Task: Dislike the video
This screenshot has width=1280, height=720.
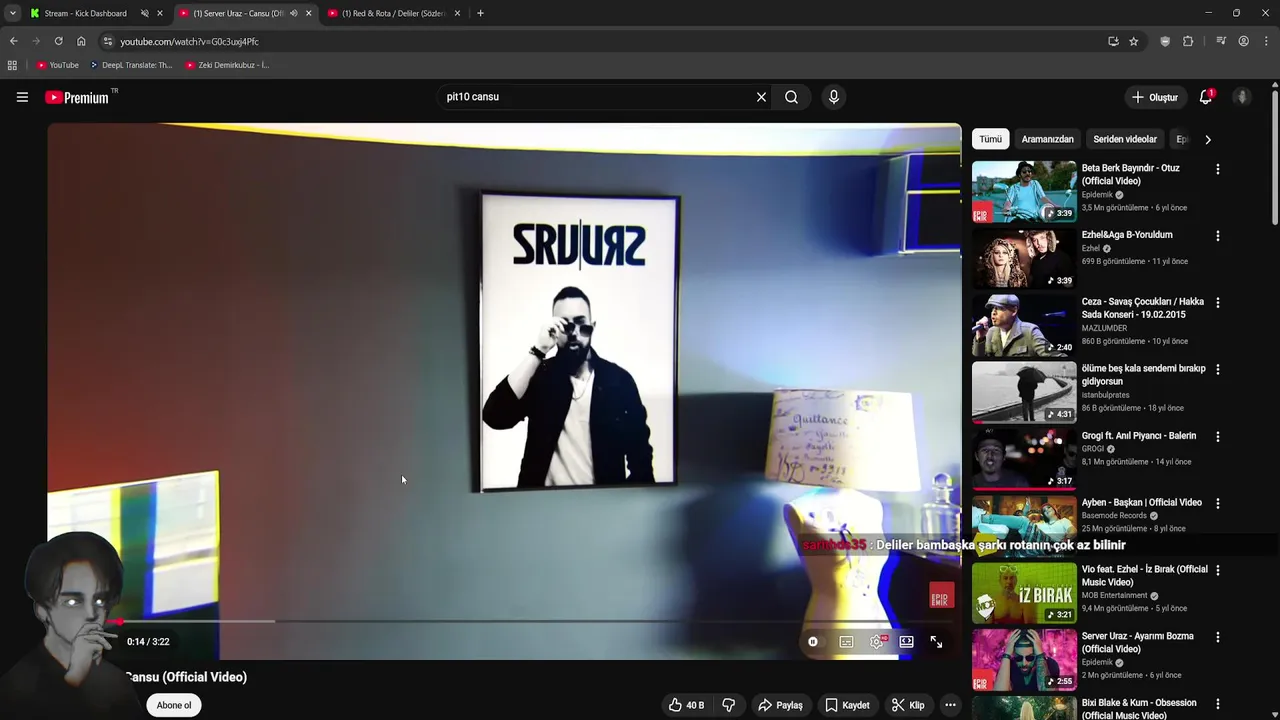Action: (728, 705)
